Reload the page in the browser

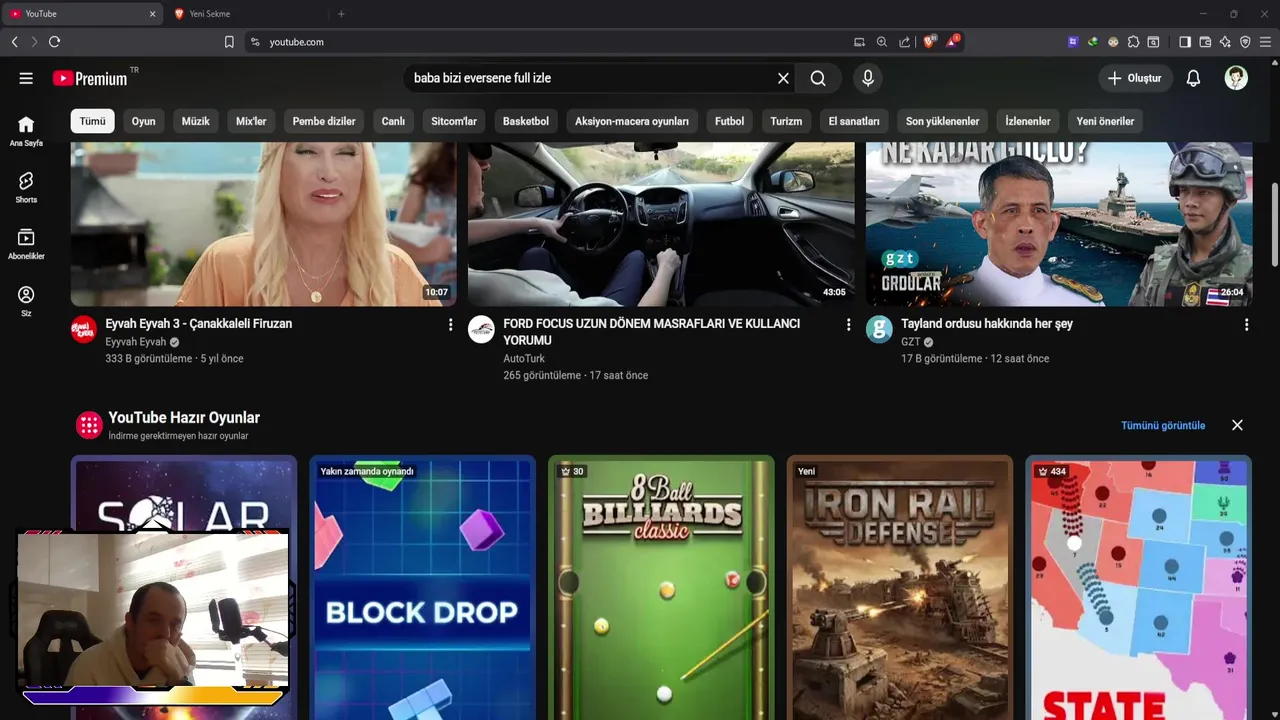coord(54,42)
